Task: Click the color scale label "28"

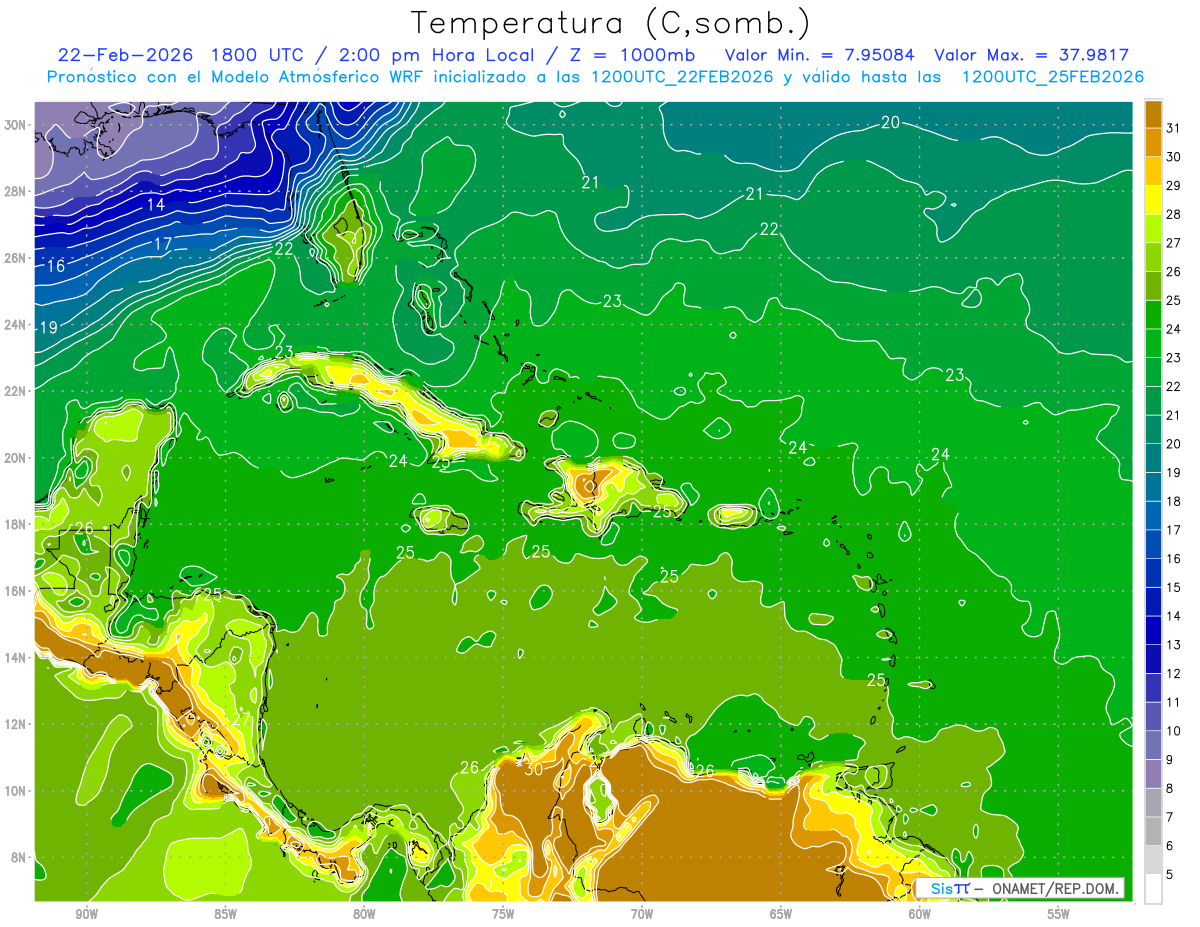Action: click(x=1174, y=214)
